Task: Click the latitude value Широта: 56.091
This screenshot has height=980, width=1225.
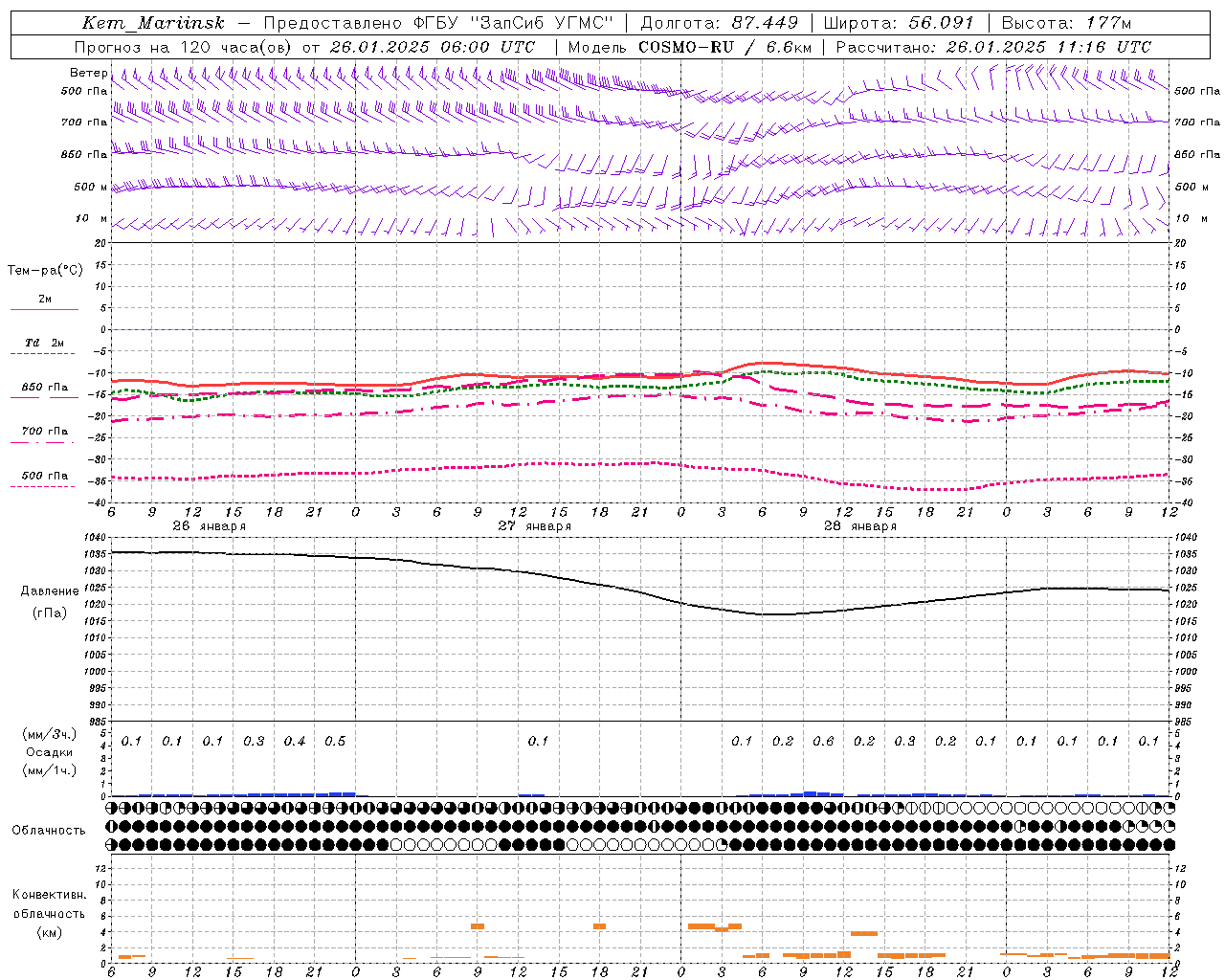Action: click(899, 23)
